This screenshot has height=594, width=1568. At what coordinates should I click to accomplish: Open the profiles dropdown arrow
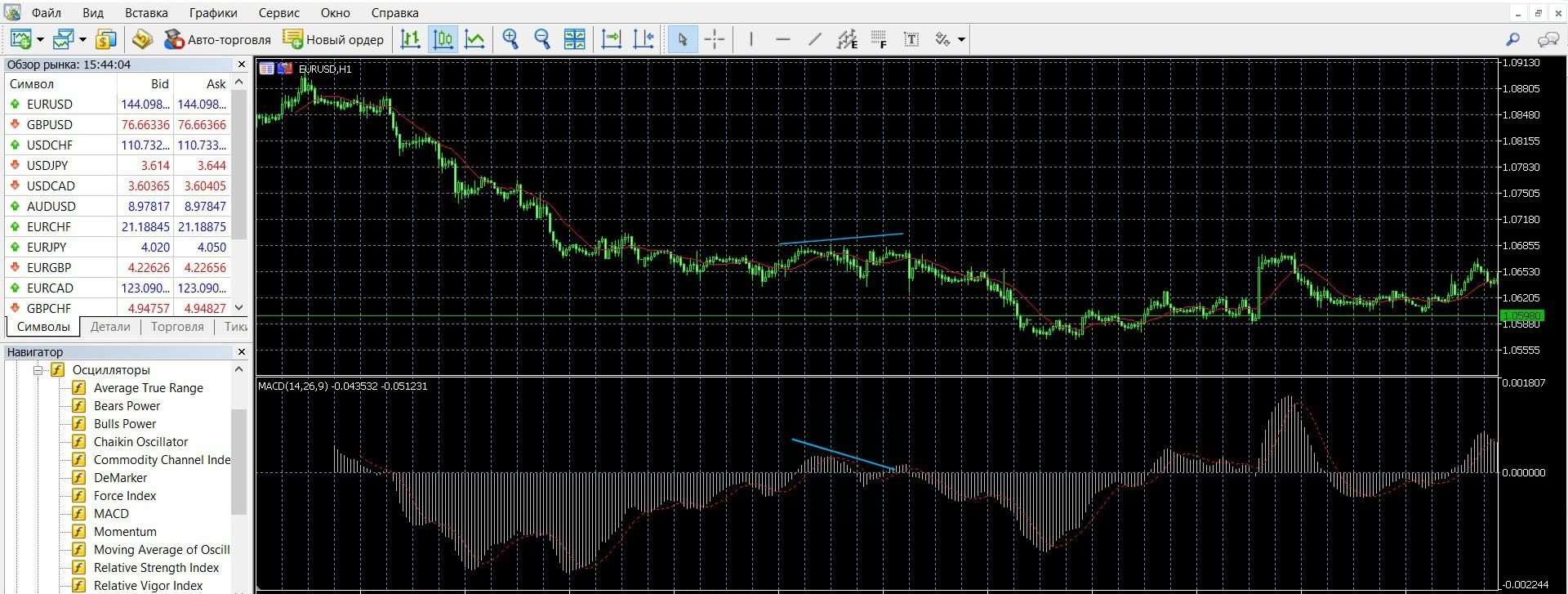click(x=82, y=39)
